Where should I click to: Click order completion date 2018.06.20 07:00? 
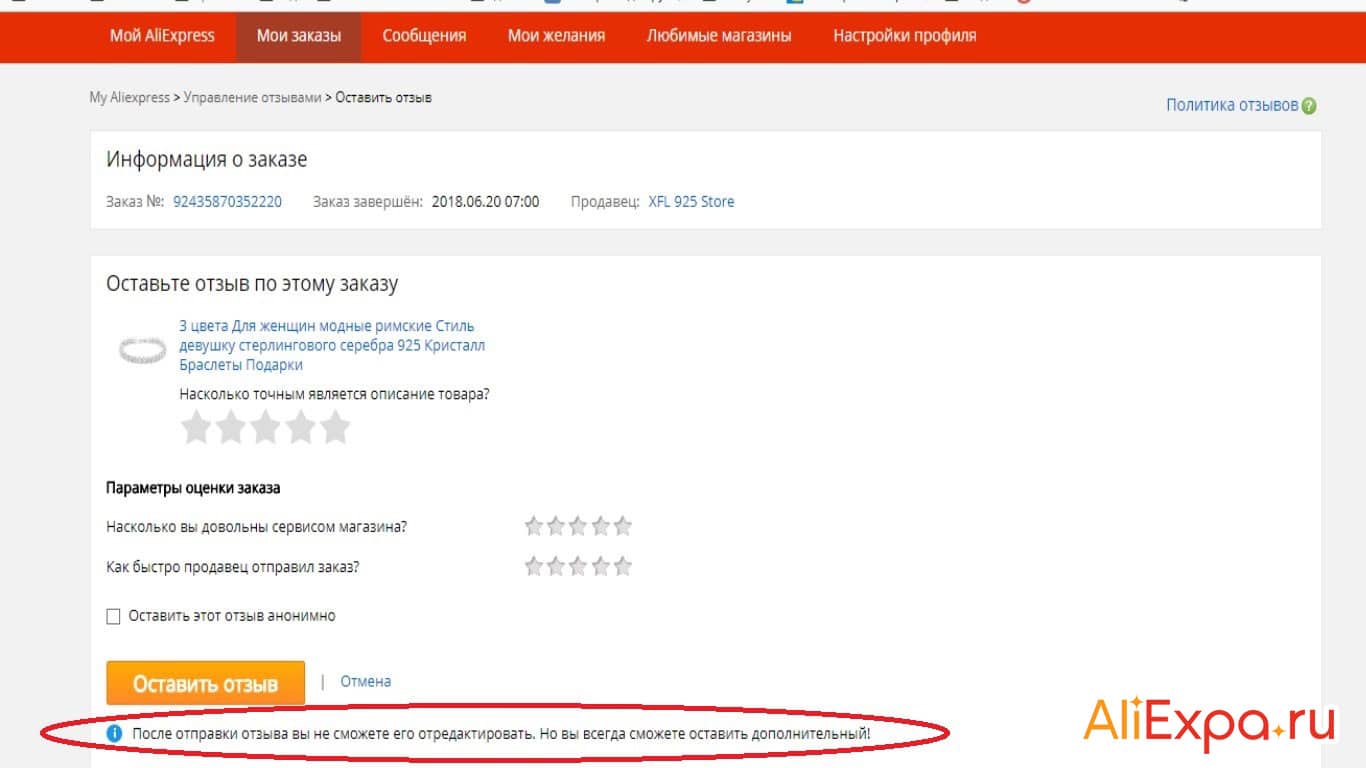click(485, 202)
